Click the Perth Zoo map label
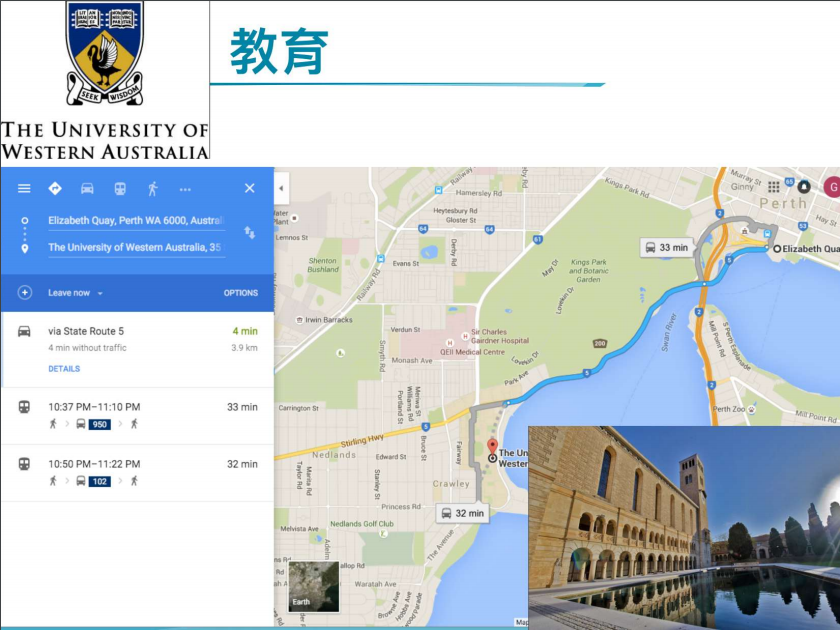The height and width of the screenshot is (630, 840). 729,409
